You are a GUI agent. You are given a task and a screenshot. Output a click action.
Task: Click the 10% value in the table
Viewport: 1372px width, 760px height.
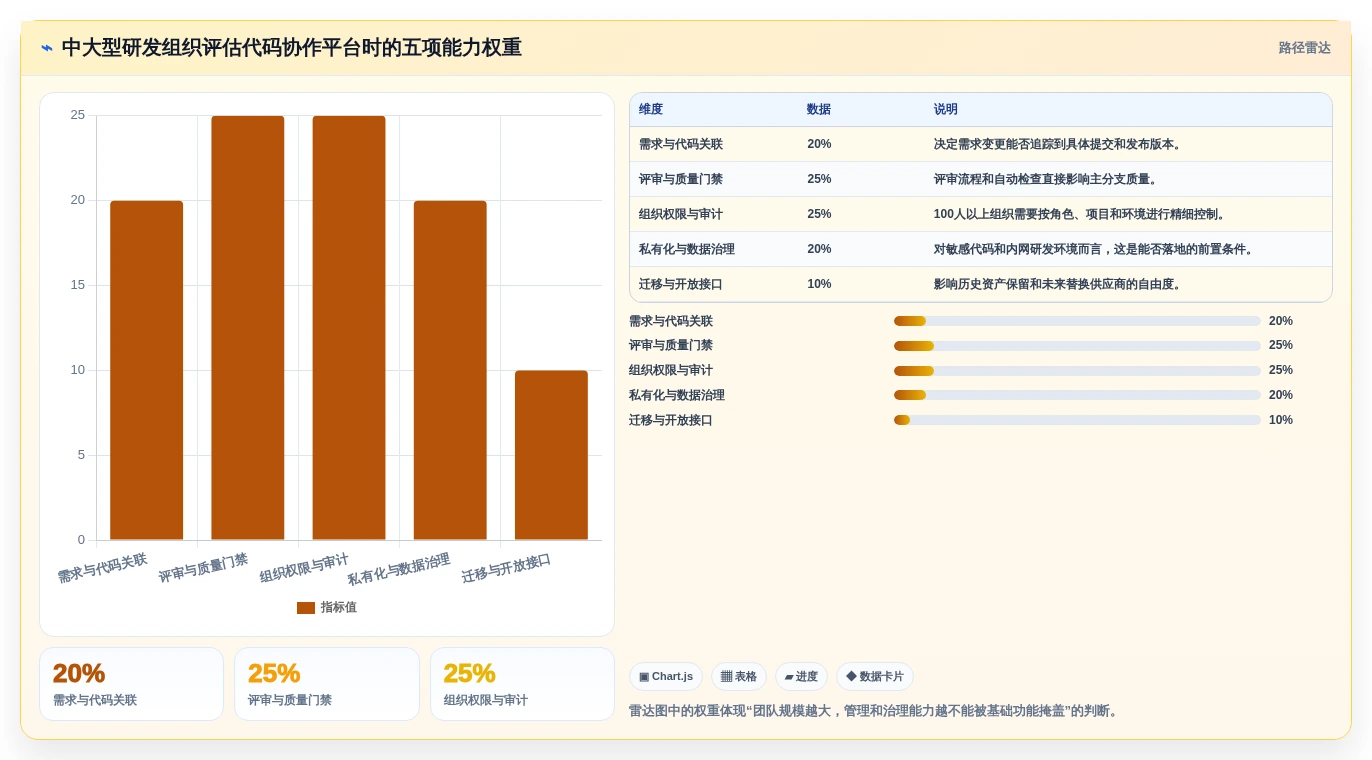819,284
